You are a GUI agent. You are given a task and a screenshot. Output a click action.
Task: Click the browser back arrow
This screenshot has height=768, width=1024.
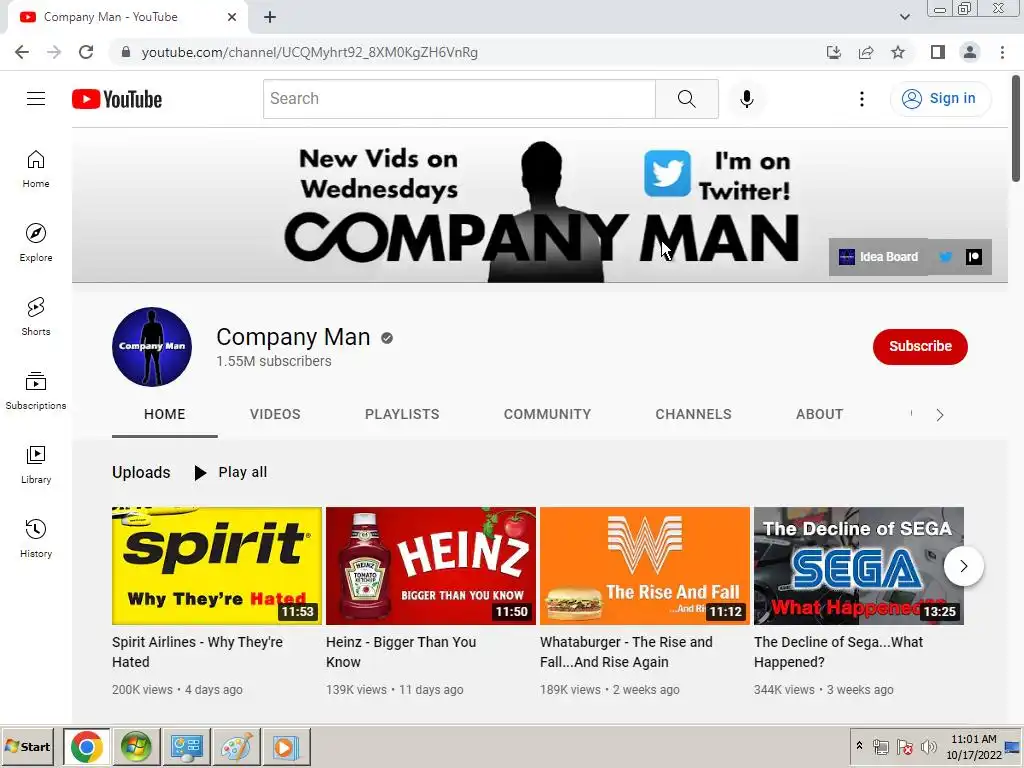click(x=22, y=52)
